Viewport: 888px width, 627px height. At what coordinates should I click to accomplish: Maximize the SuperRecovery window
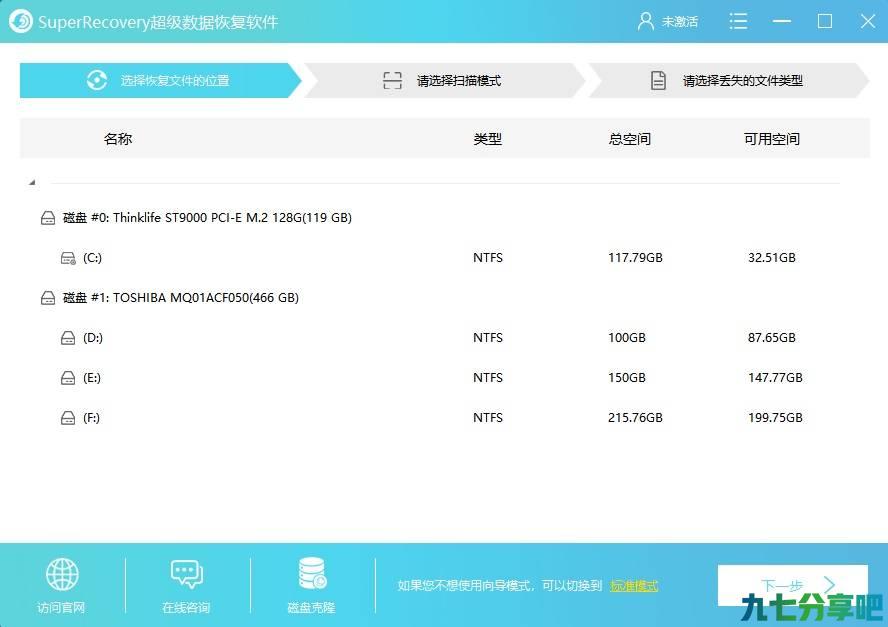(x=825, y=22)
